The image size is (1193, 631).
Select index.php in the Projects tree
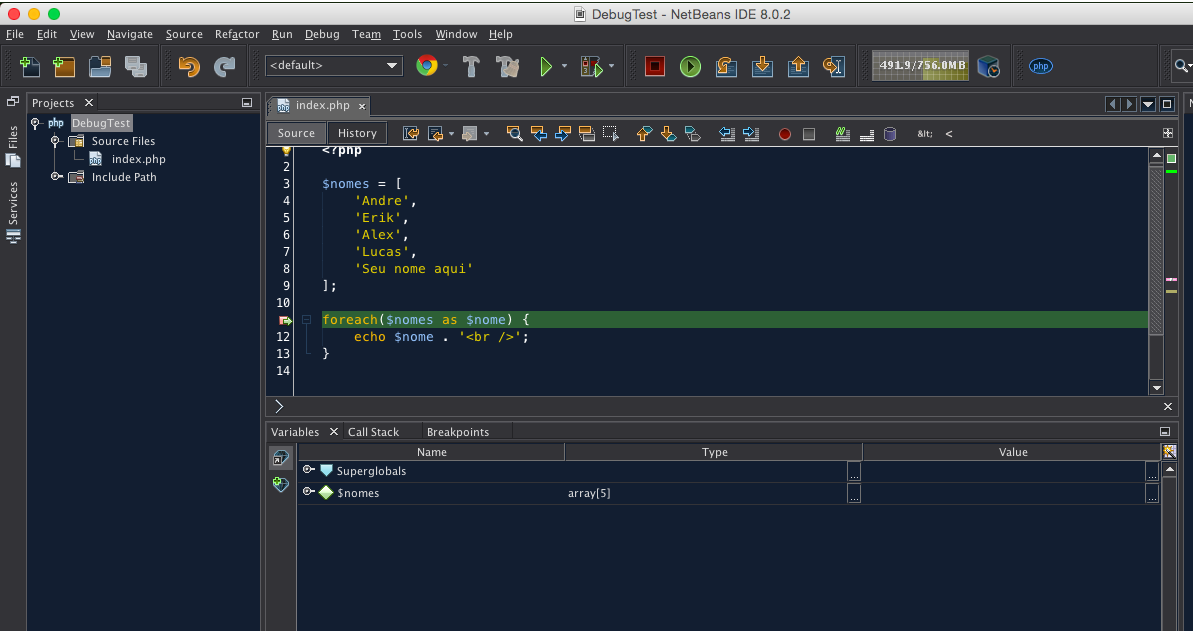click(x=138, y=159)
